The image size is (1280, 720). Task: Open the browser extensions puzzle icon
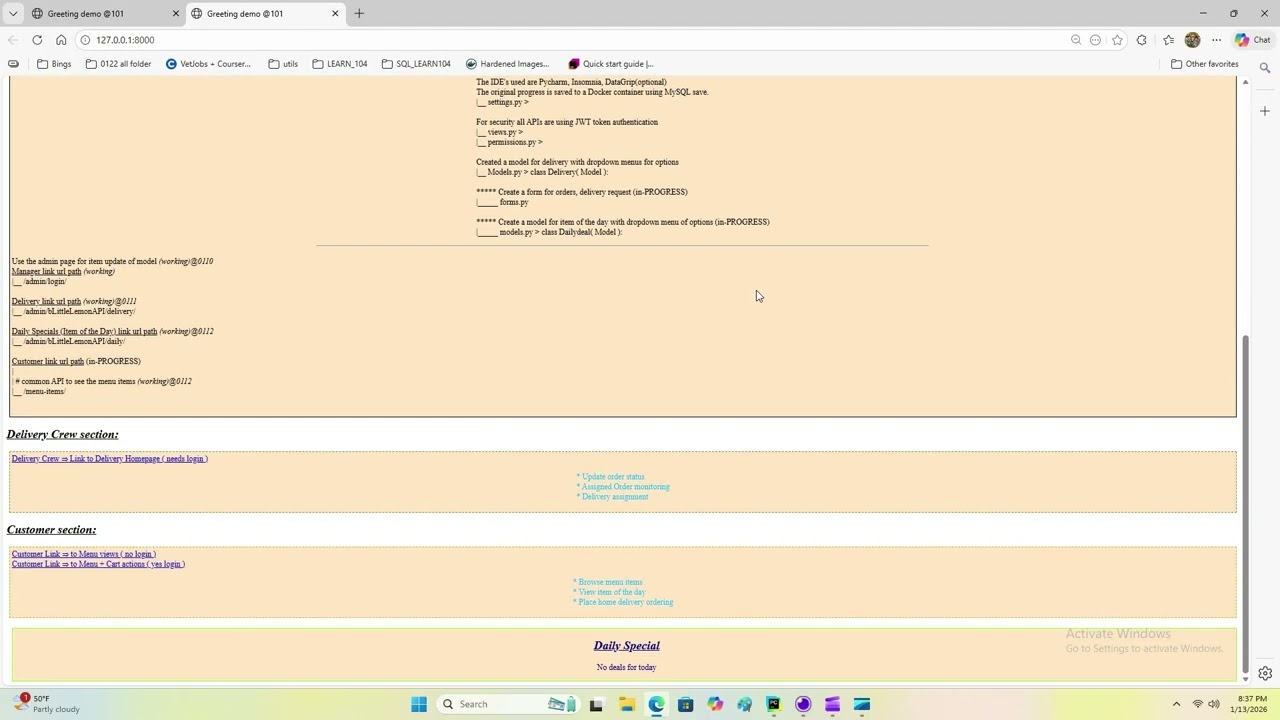point(1142,40)
